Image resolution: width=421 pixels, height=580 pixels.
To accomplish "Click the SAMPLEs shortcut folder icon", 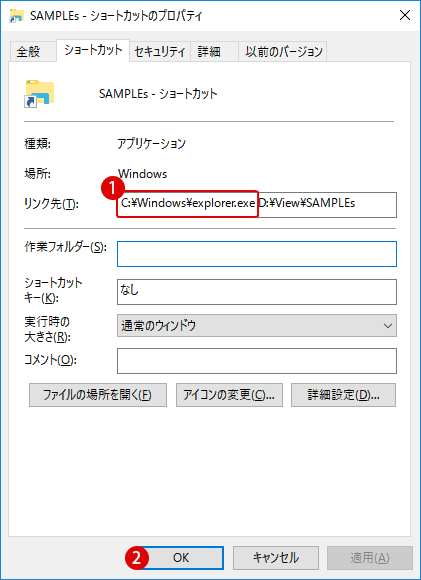I will pos(39,94).
